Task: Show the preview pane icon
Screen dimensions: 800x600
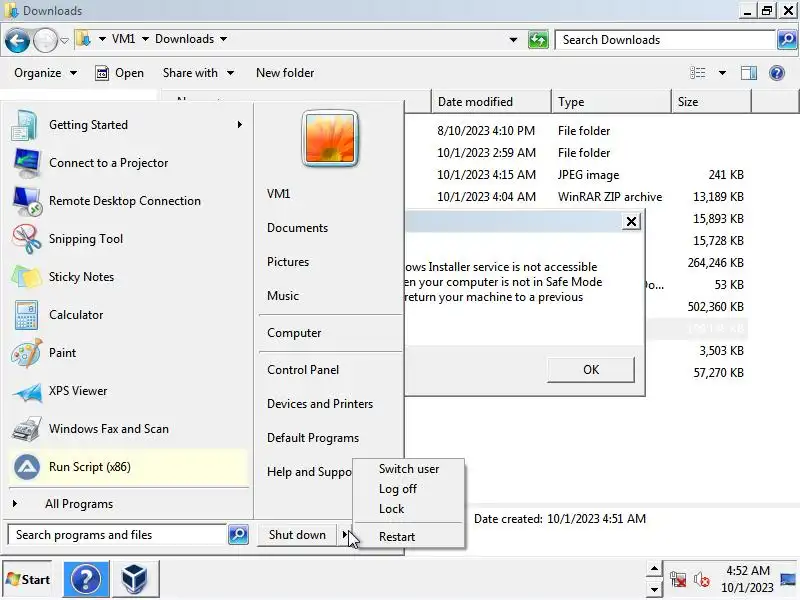Action: [748, 73]
